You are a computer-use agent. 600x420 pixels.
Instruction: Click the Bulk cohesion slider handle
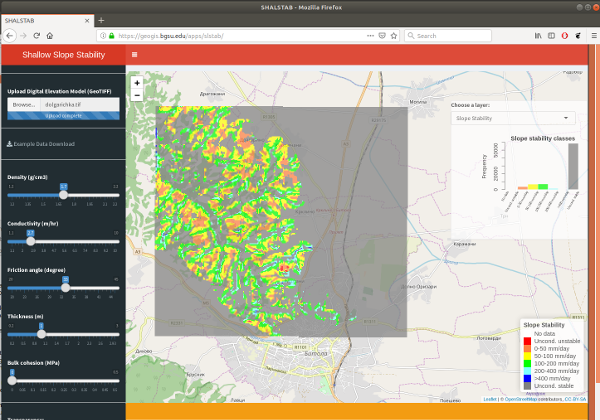[x=11, y=380]
